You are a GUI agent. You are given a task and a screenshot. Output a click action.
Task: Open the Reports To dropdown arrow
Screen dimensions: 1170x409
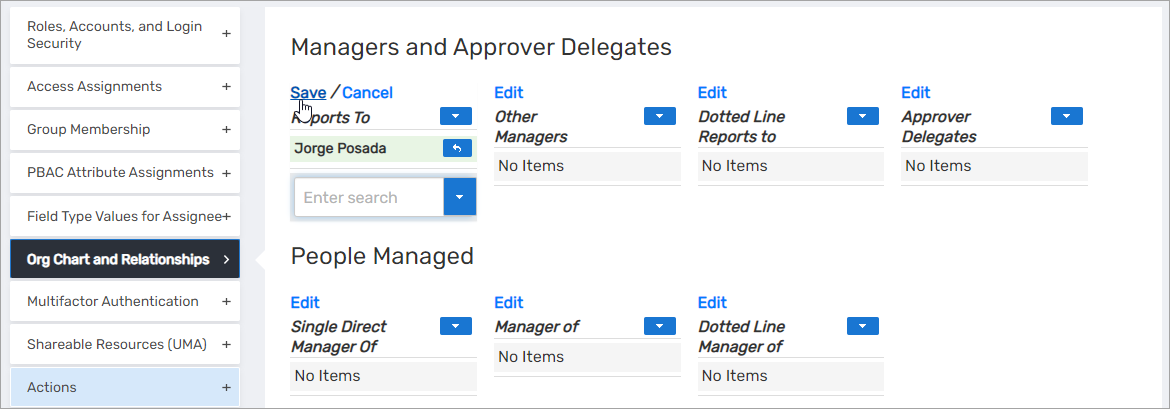click(x=456, y=116)
